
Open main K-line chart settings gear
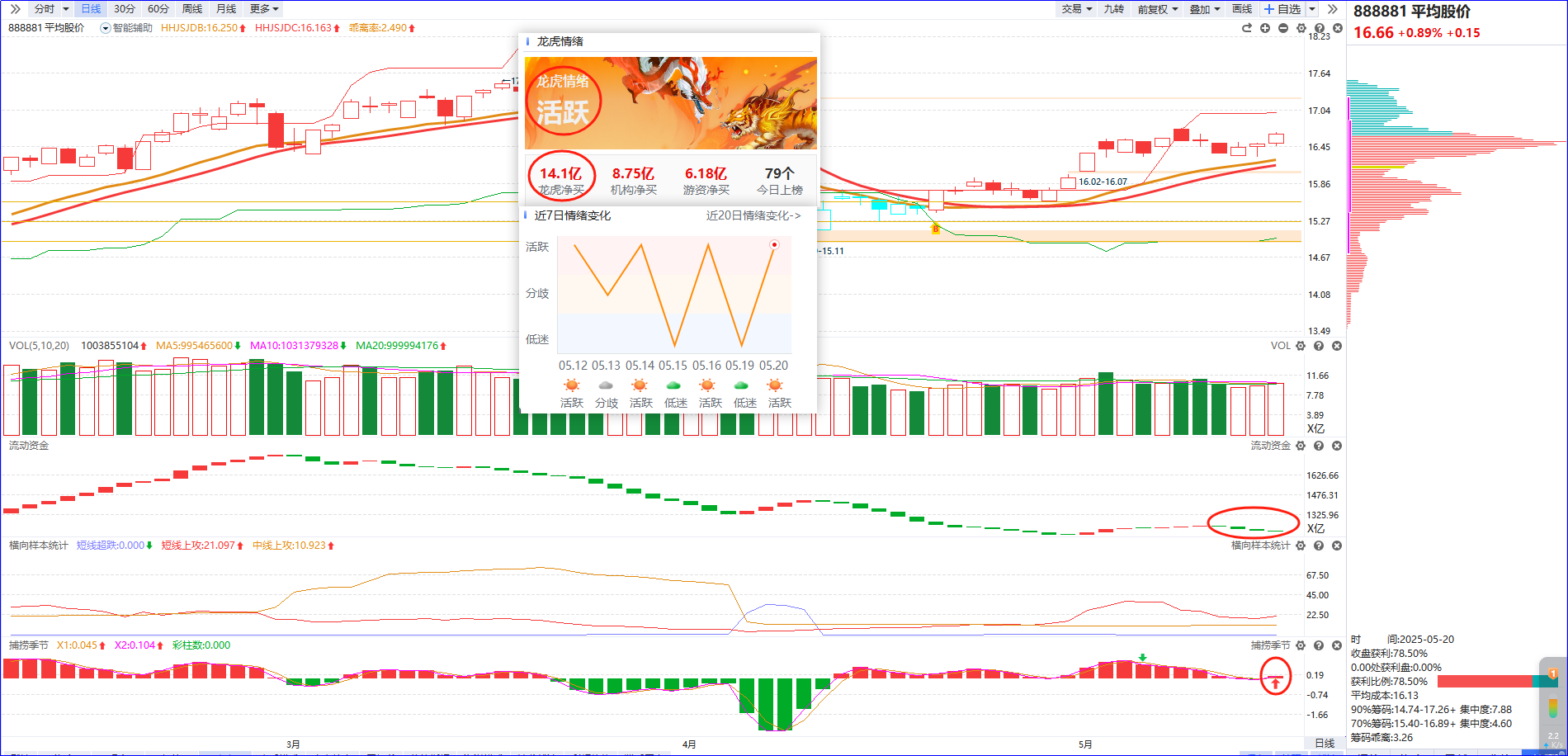coord(1301,28)
